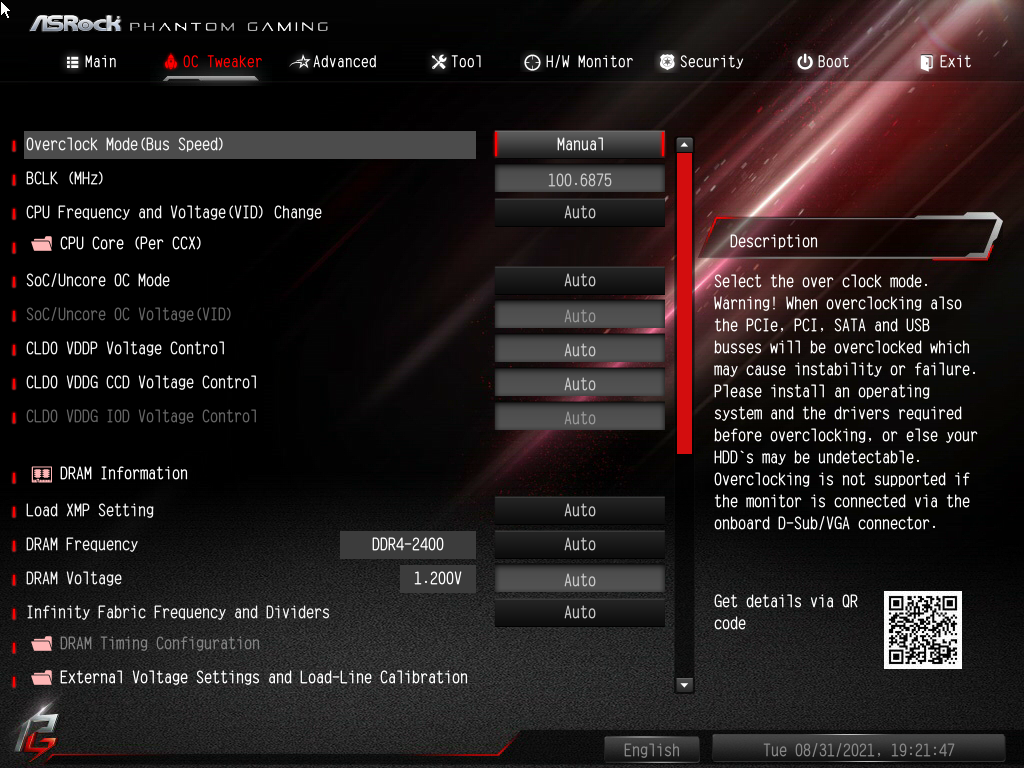Click the Main tab list icon
Screen dimensions: 1024x768
[x=72, y=62]
